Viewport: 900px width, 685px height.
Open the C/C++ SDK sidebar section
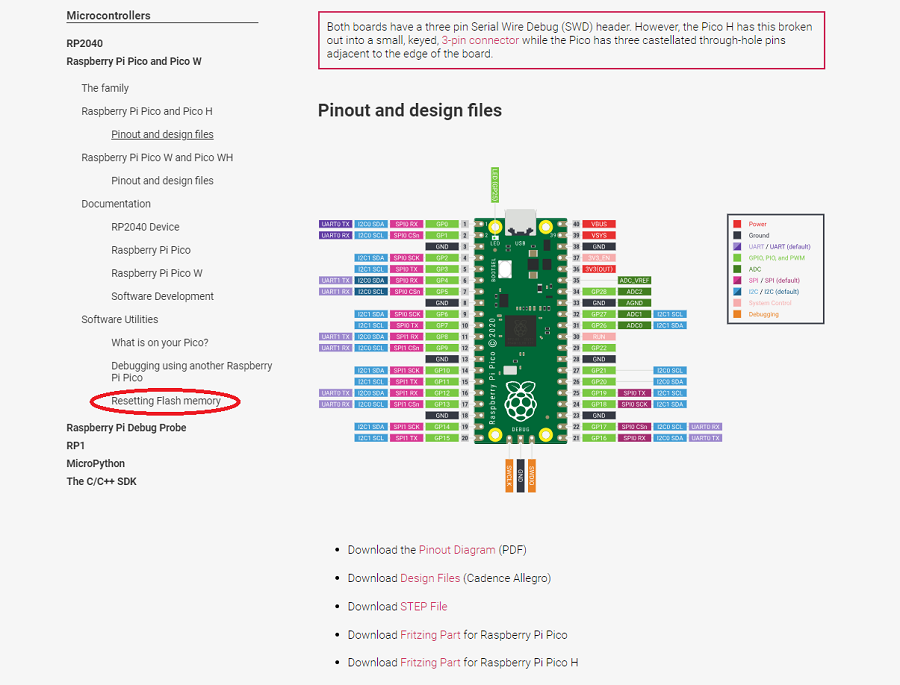pyautogui.click(x=101, y=482)
